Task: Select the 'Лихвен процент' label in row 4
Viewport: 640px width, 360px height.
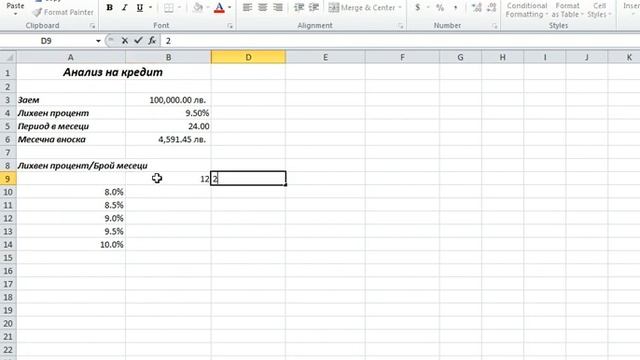Action: 71,113
